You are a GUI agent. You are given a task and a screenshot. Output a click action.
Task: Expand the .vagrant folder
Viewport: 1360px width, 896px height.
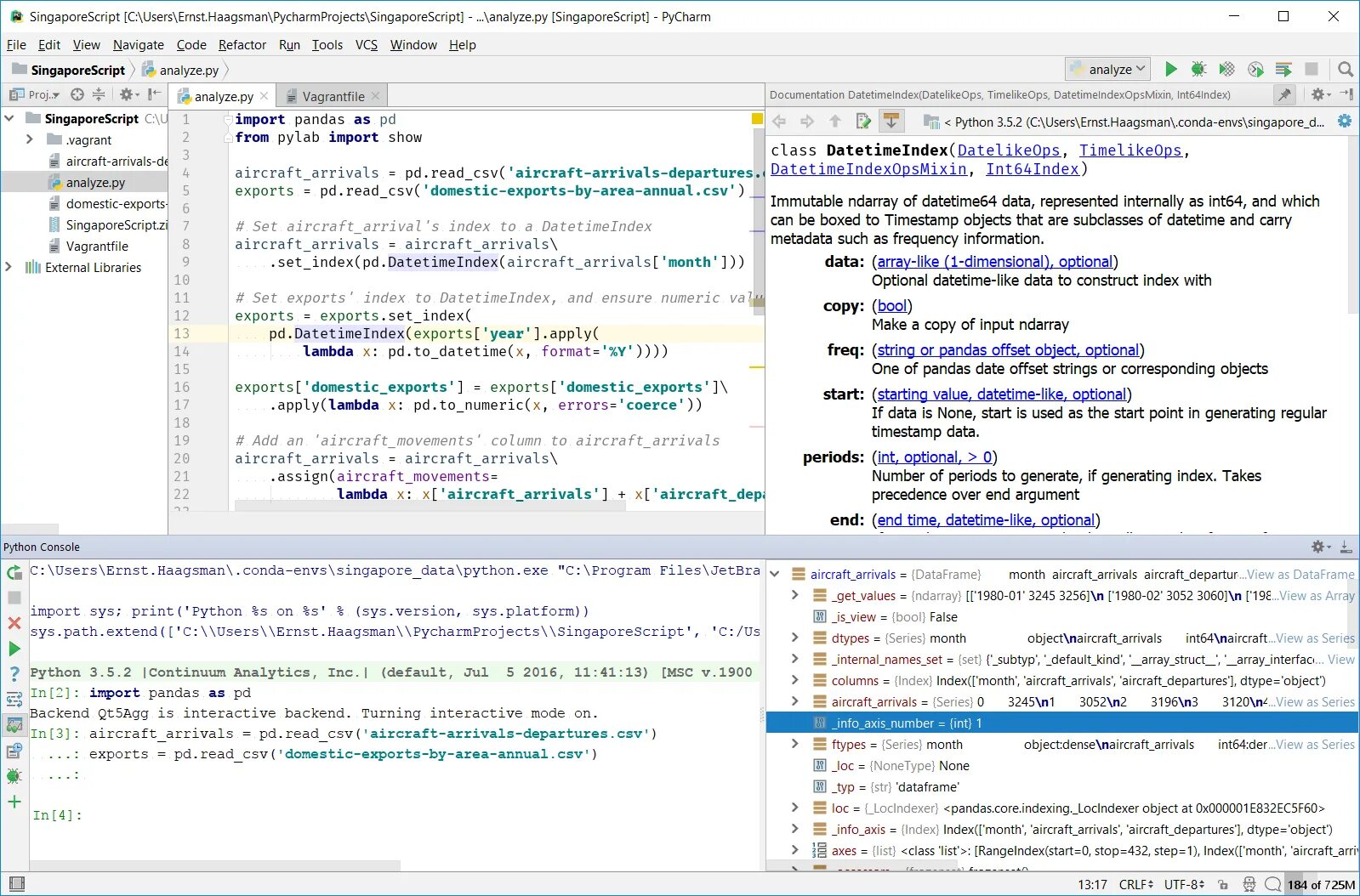pos(30,139)
